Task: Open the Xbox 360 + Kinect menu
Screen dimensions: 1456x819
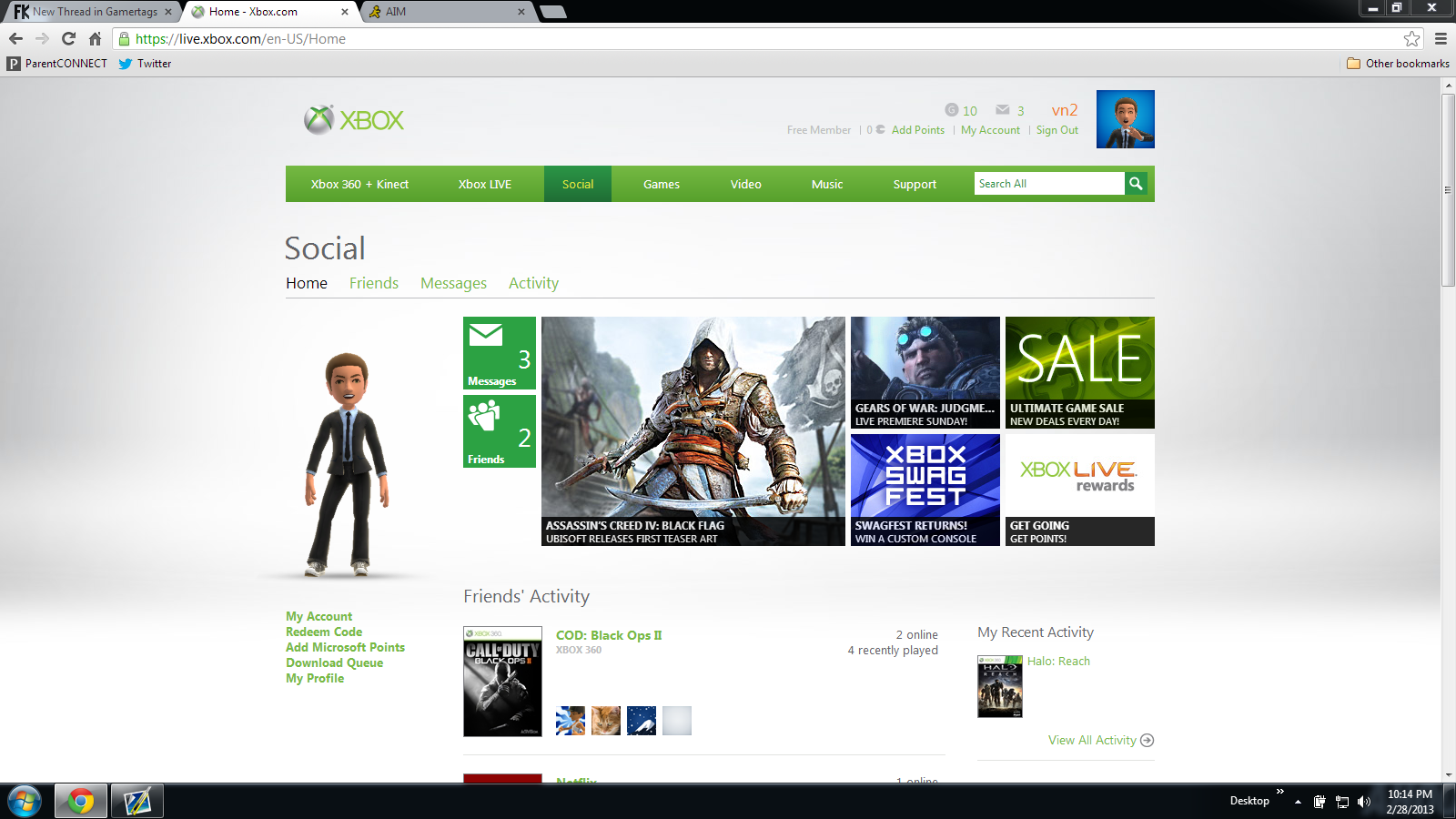Action: point(359,184)
